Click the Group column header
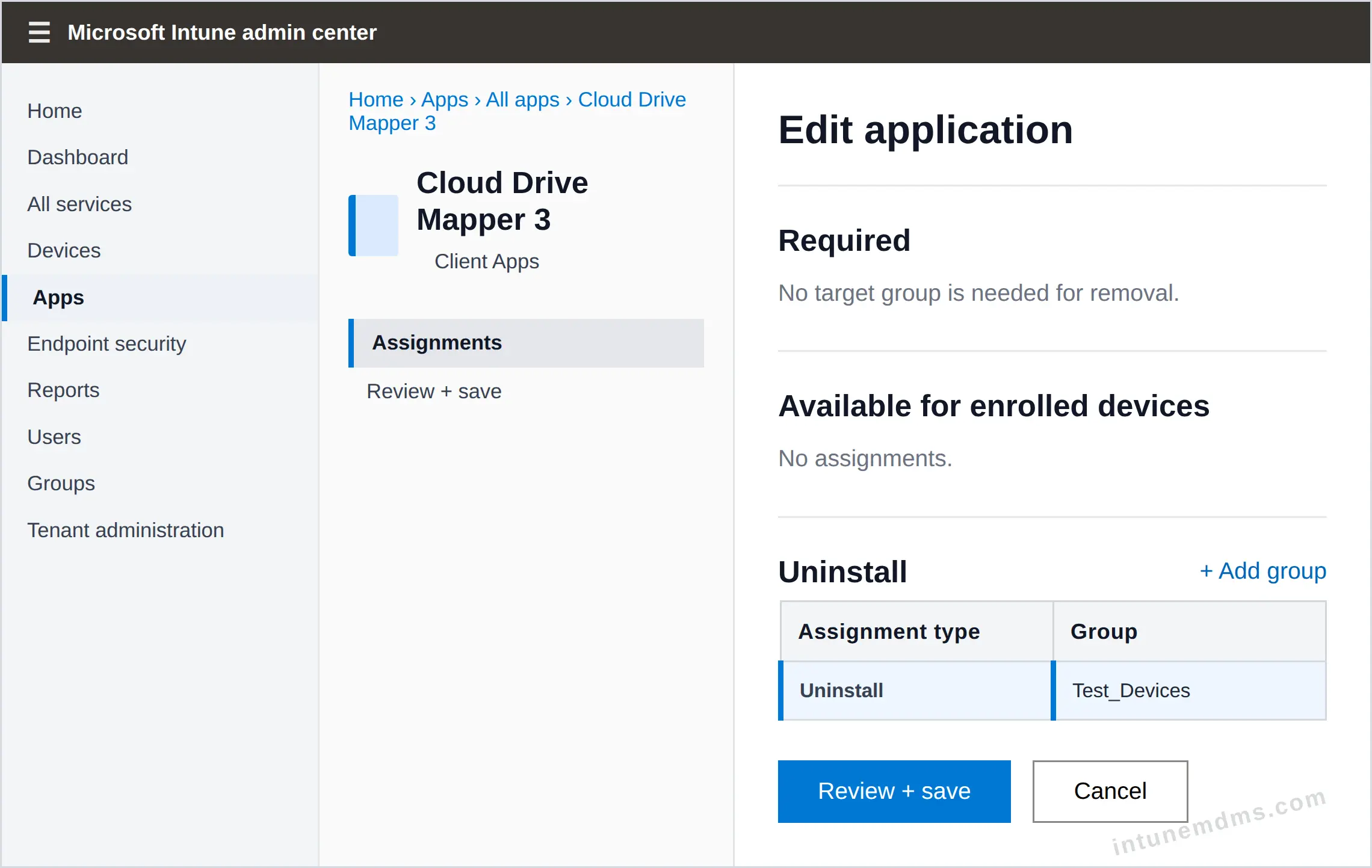The width and height of the screenshot is (1372, 868). [x=1189, y=631]
